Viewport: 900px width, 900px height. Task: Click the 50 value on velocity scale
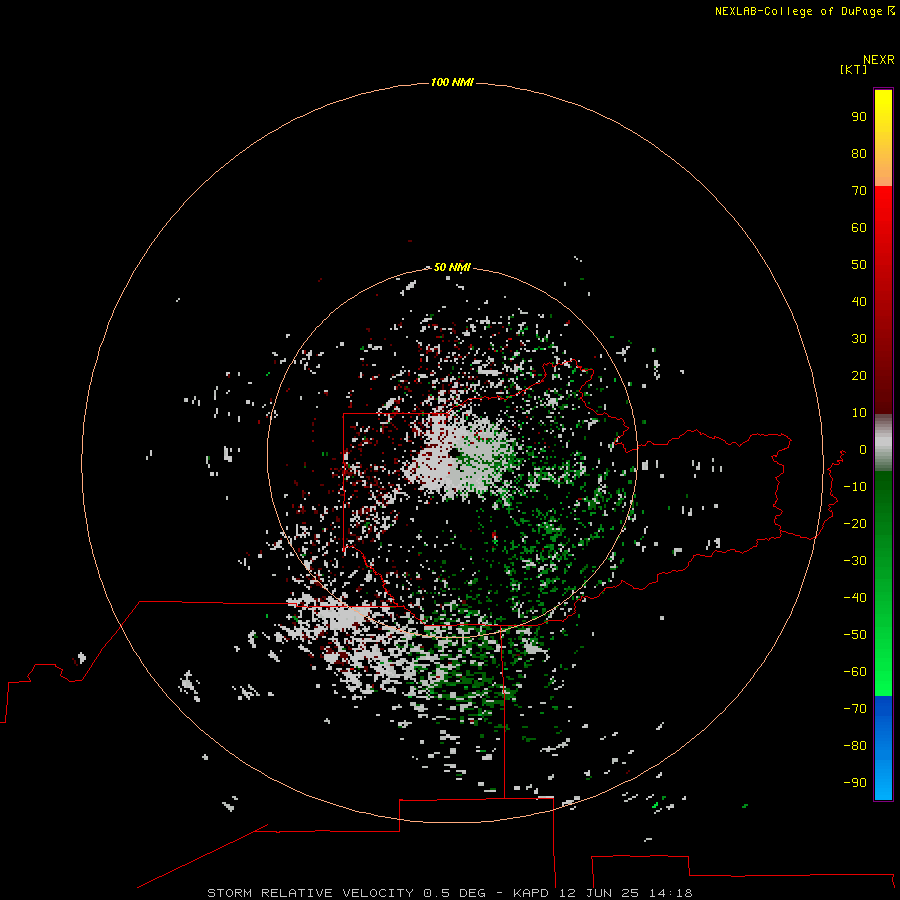(859, 265)
